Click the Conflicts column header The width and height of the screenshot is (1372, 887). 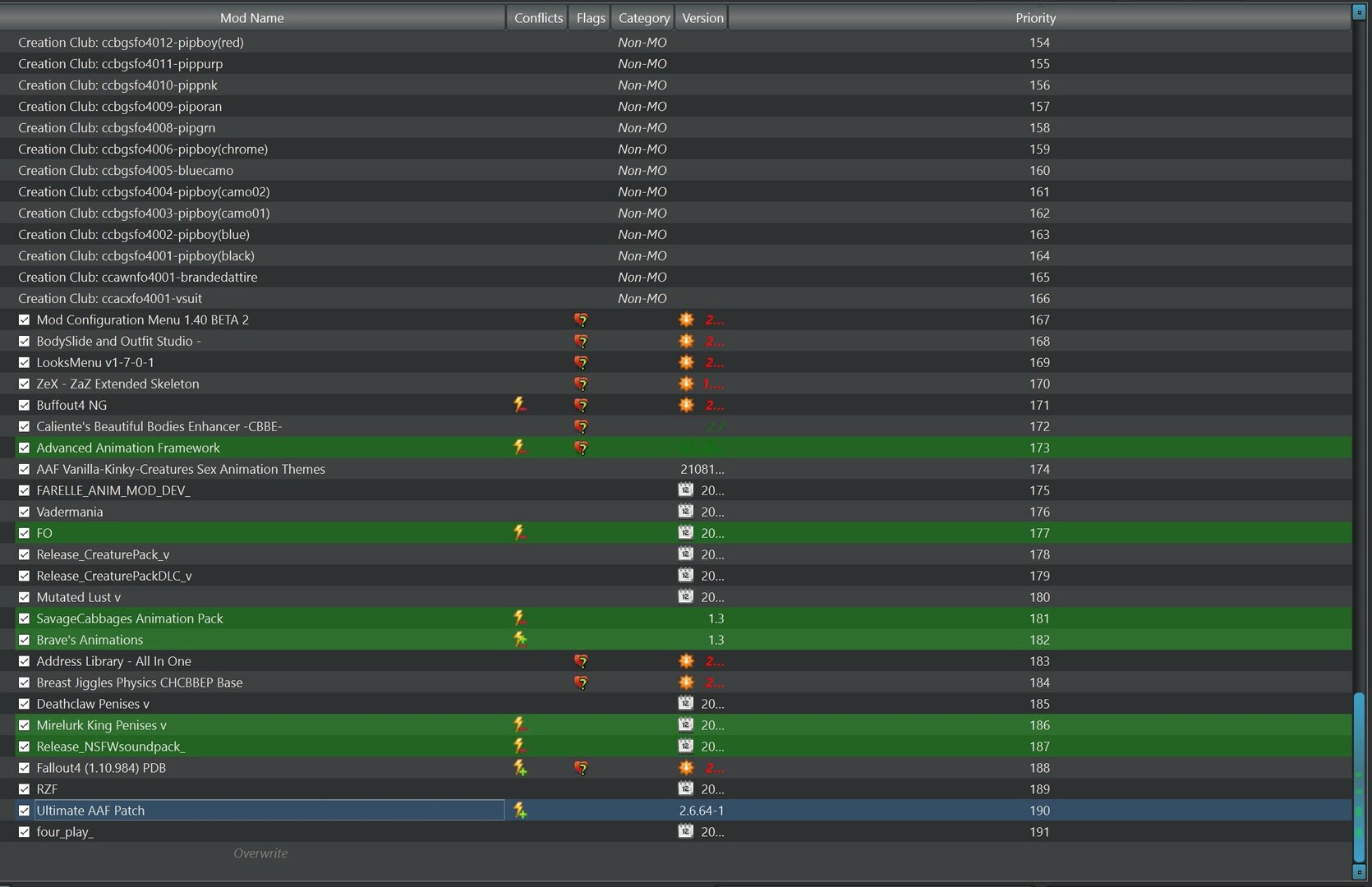tap(538, 18)
